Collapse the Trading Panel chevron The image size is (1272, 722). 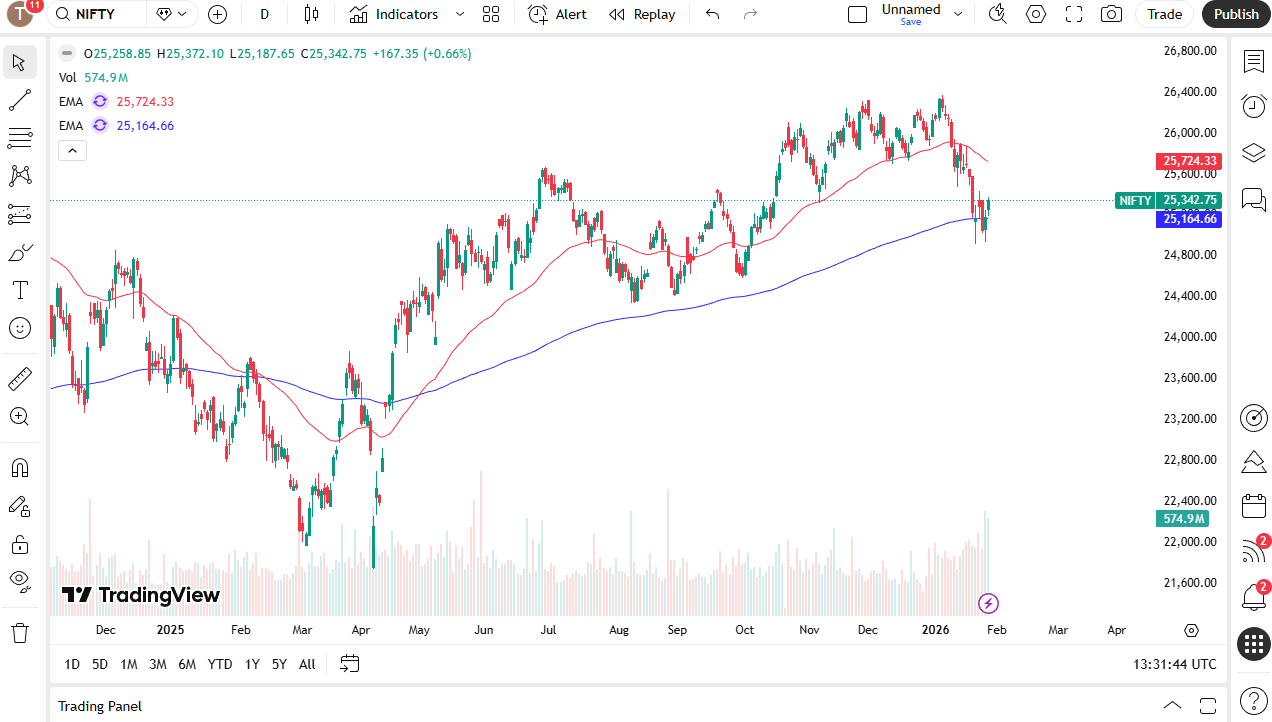pyautogui.click(x=1173, y=706)
